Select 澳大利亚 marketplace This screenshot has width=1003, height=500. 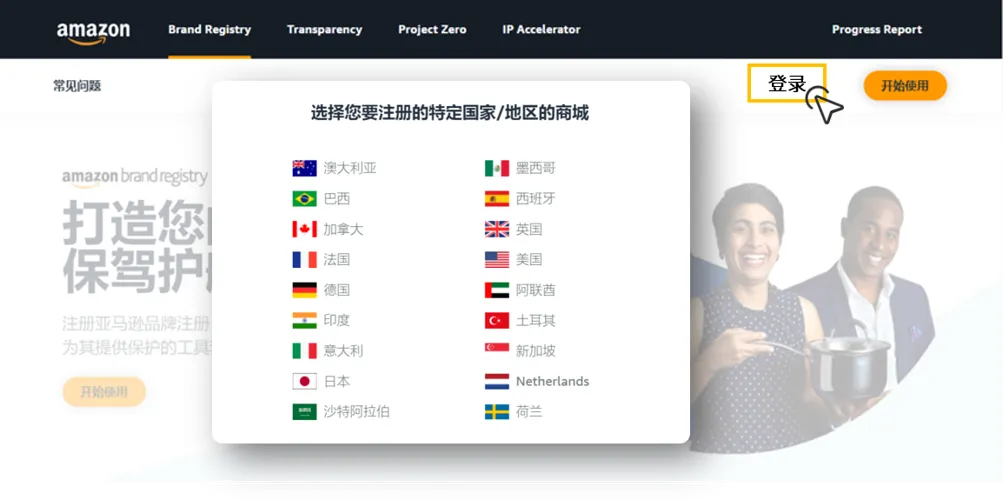(x=350, y=168)
